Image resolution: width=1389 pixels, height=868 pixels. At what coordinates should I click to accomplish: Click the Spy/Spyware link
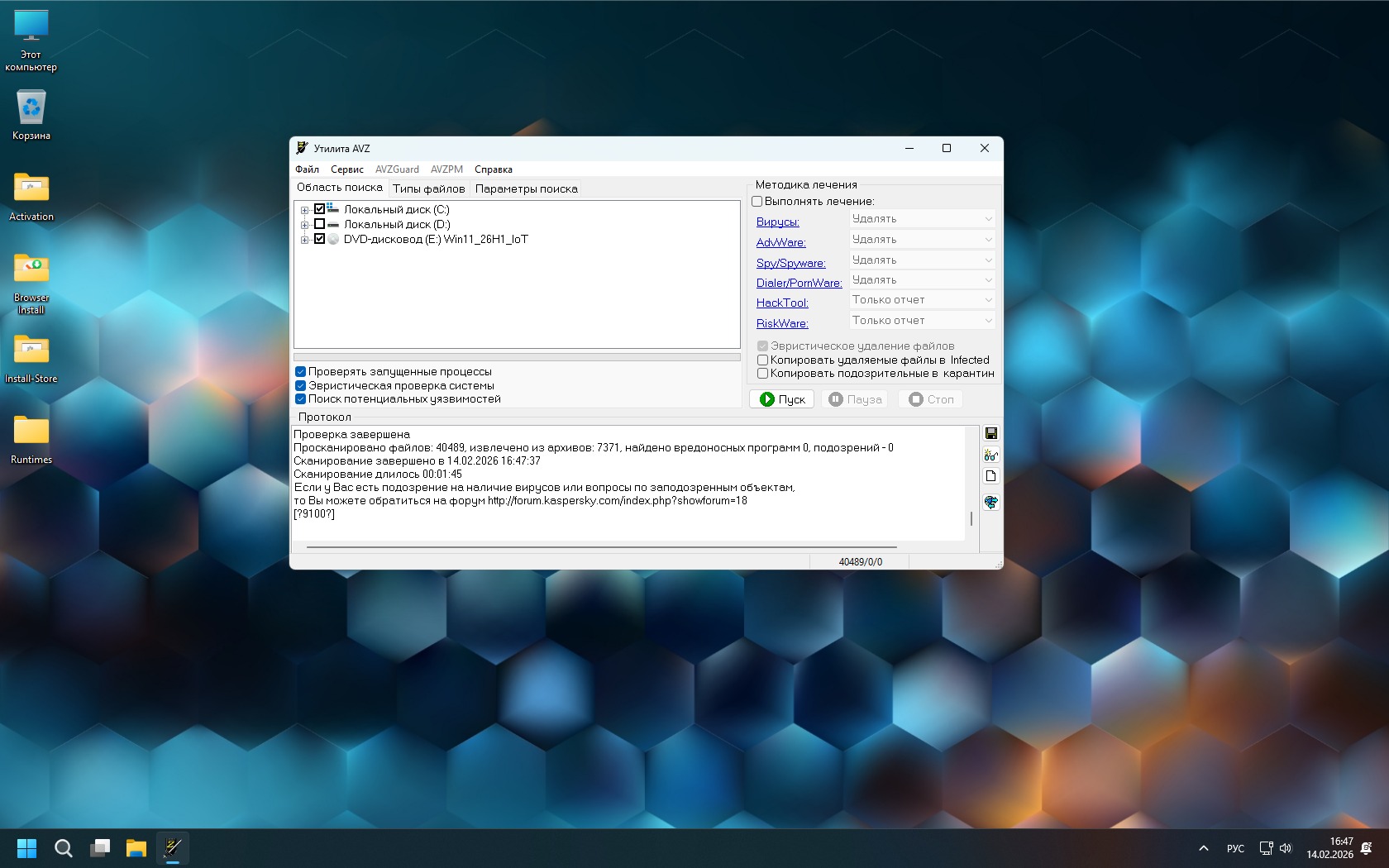point(790,263)
